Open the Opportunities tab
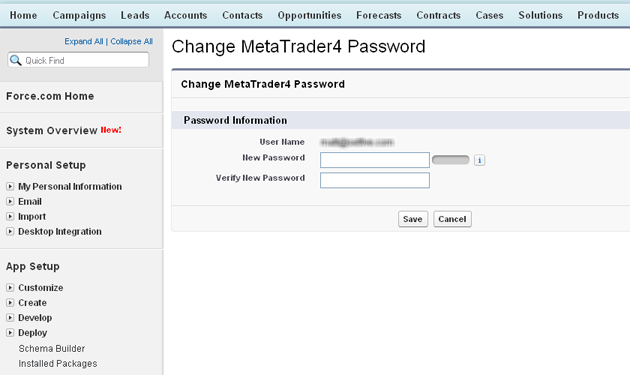Viewport: 630px width, 375px height. 309,15
